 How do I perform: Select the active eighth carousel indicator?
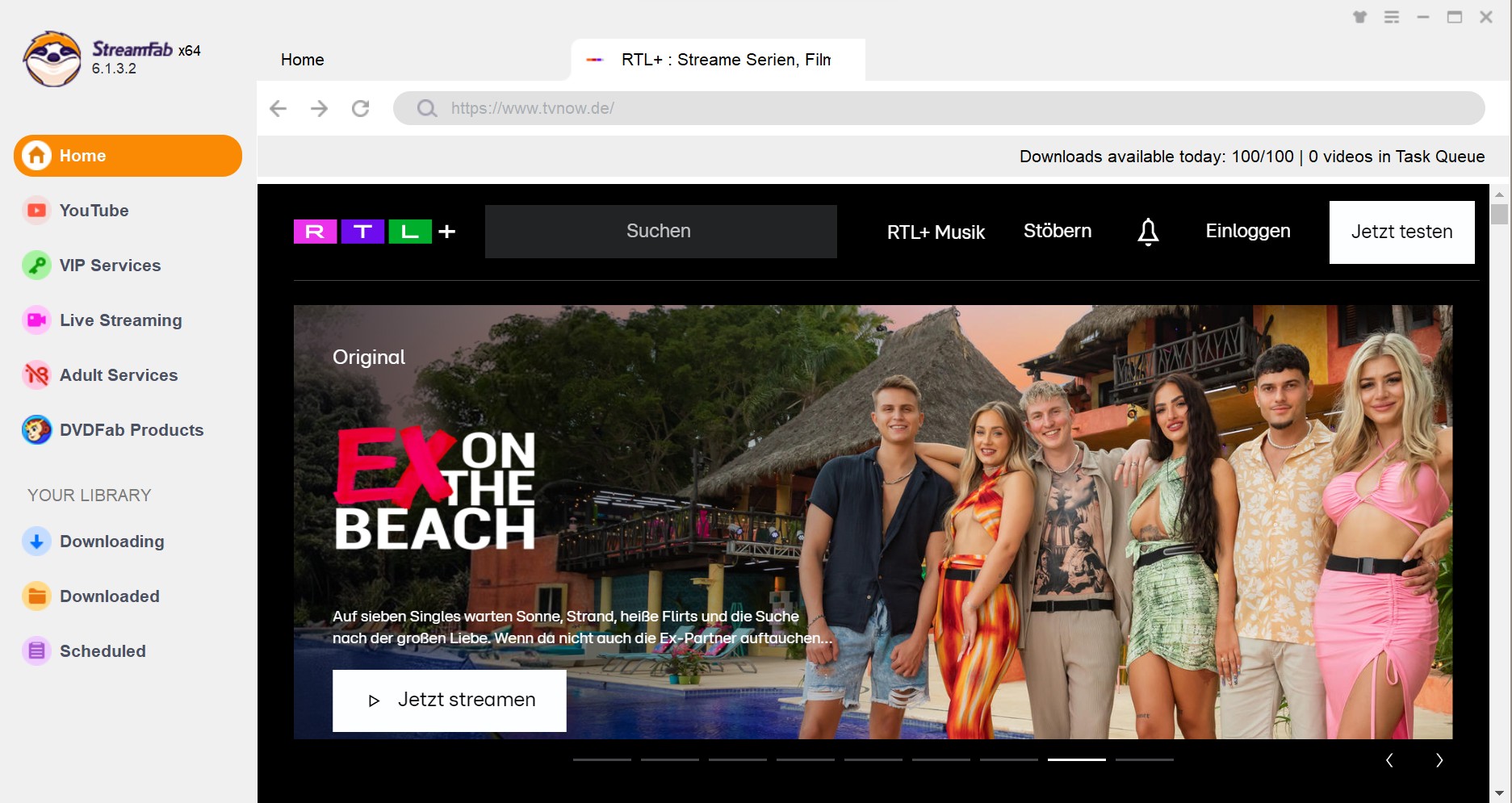(x=1077, y=759)
